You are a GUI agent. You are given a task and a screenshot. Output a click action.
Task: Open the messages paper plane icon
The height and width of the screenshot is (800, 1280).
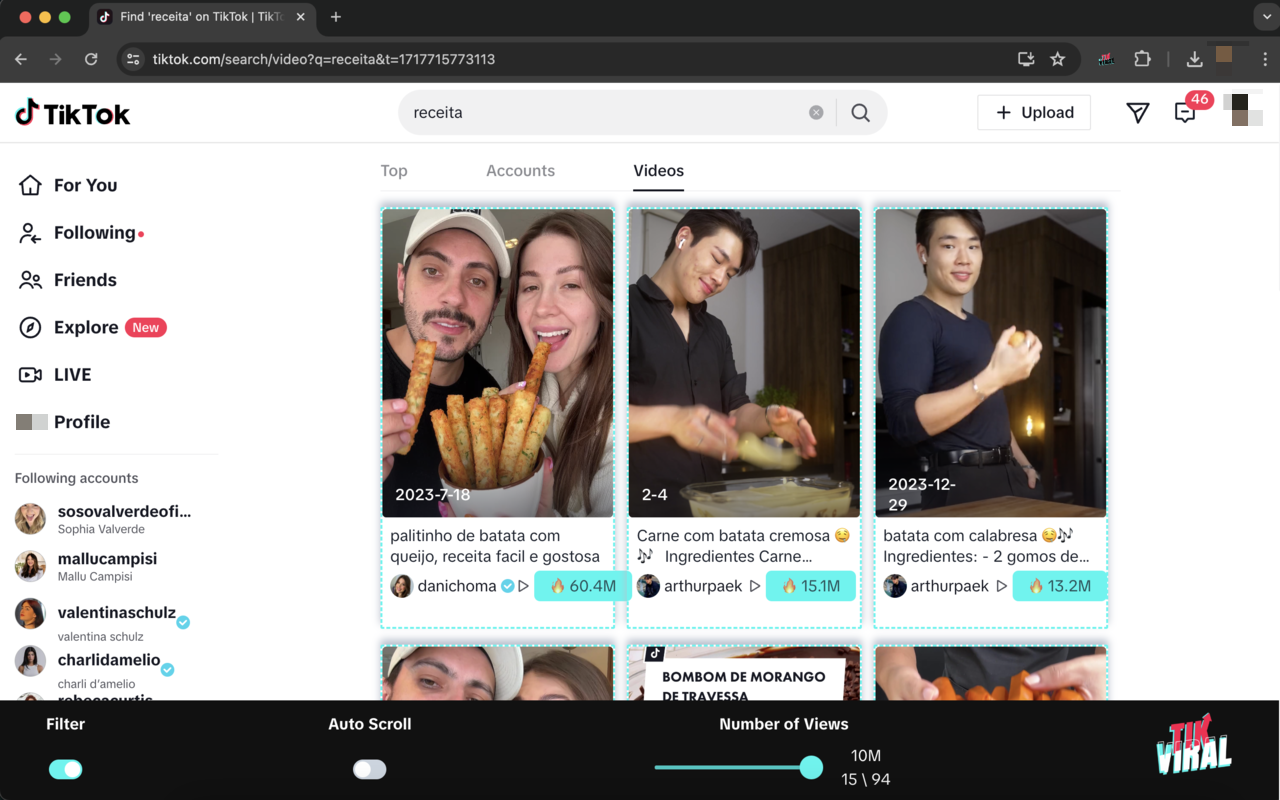(x=1137, y=113)
